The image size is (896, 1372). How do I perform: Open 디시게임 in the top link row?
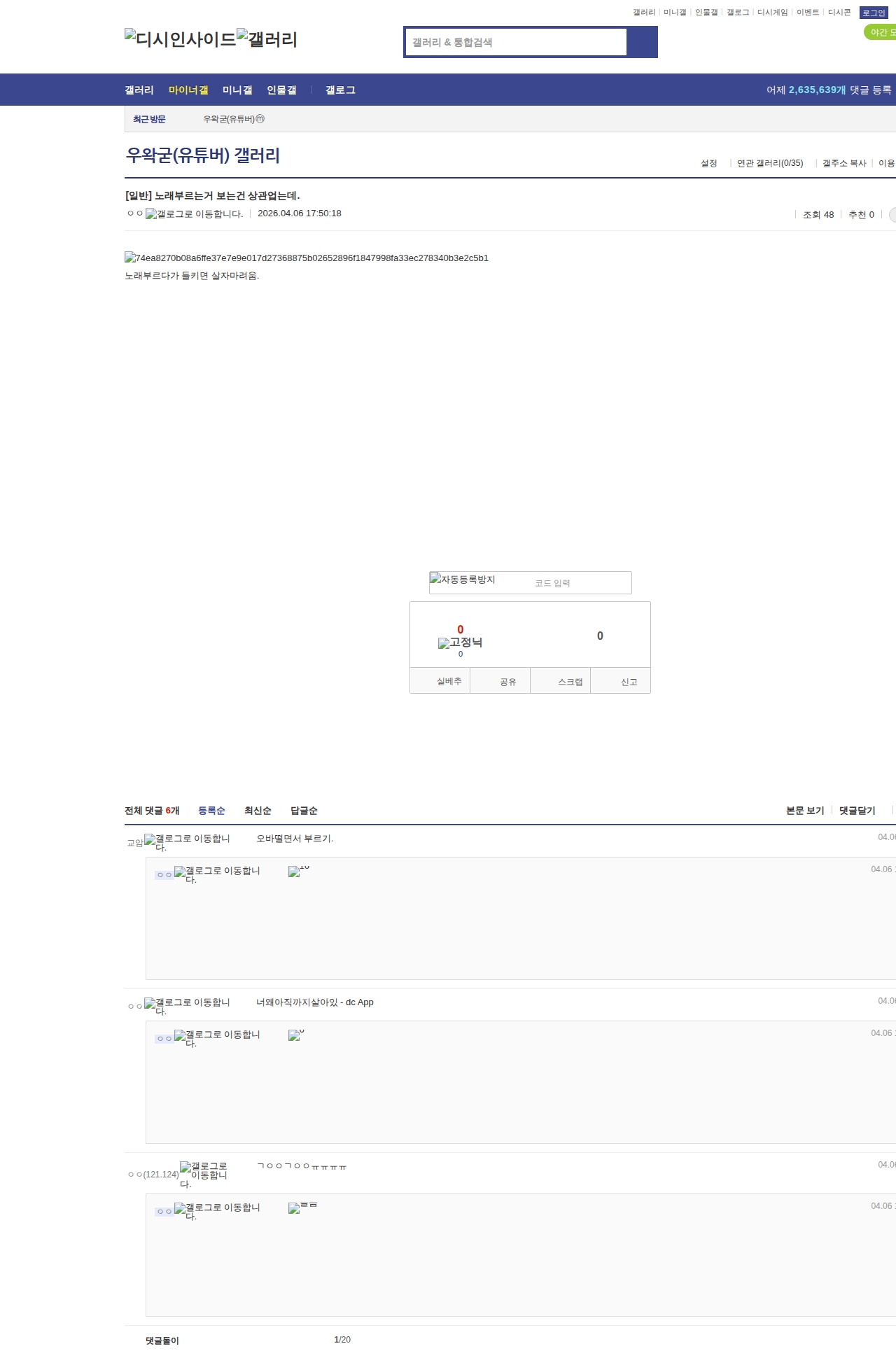click(x=772, y=13)
